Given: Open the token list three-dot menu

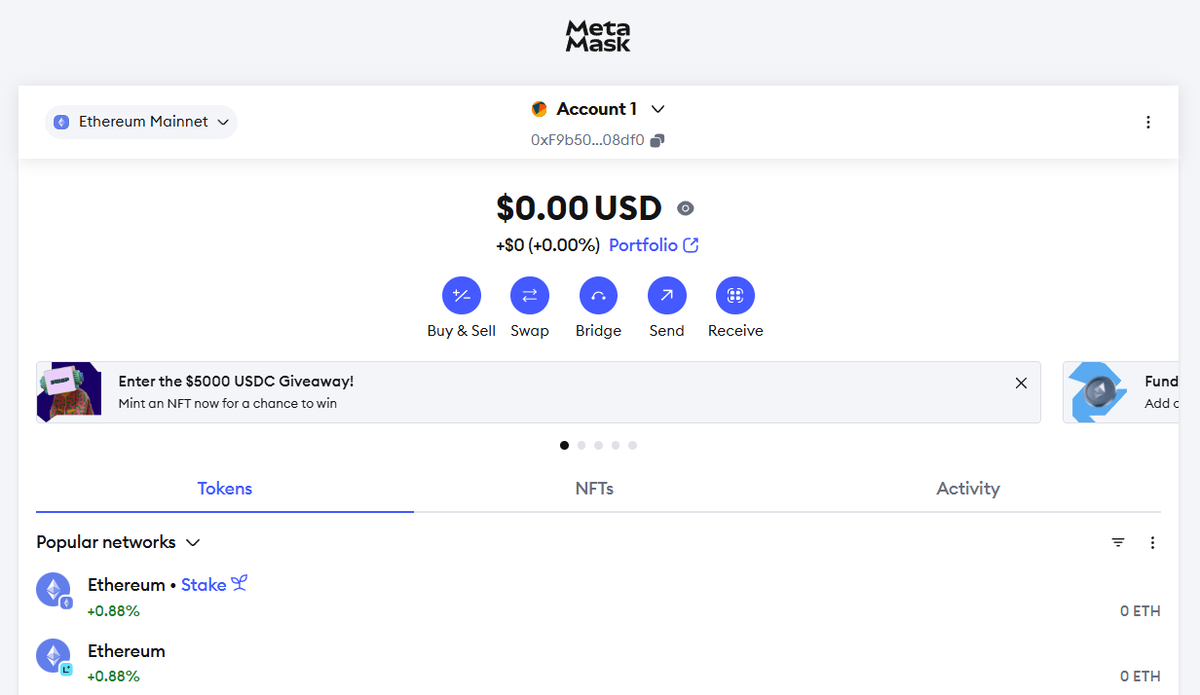Looking at the screenshot, I should pyautogui.click(x=1152, y=542).
